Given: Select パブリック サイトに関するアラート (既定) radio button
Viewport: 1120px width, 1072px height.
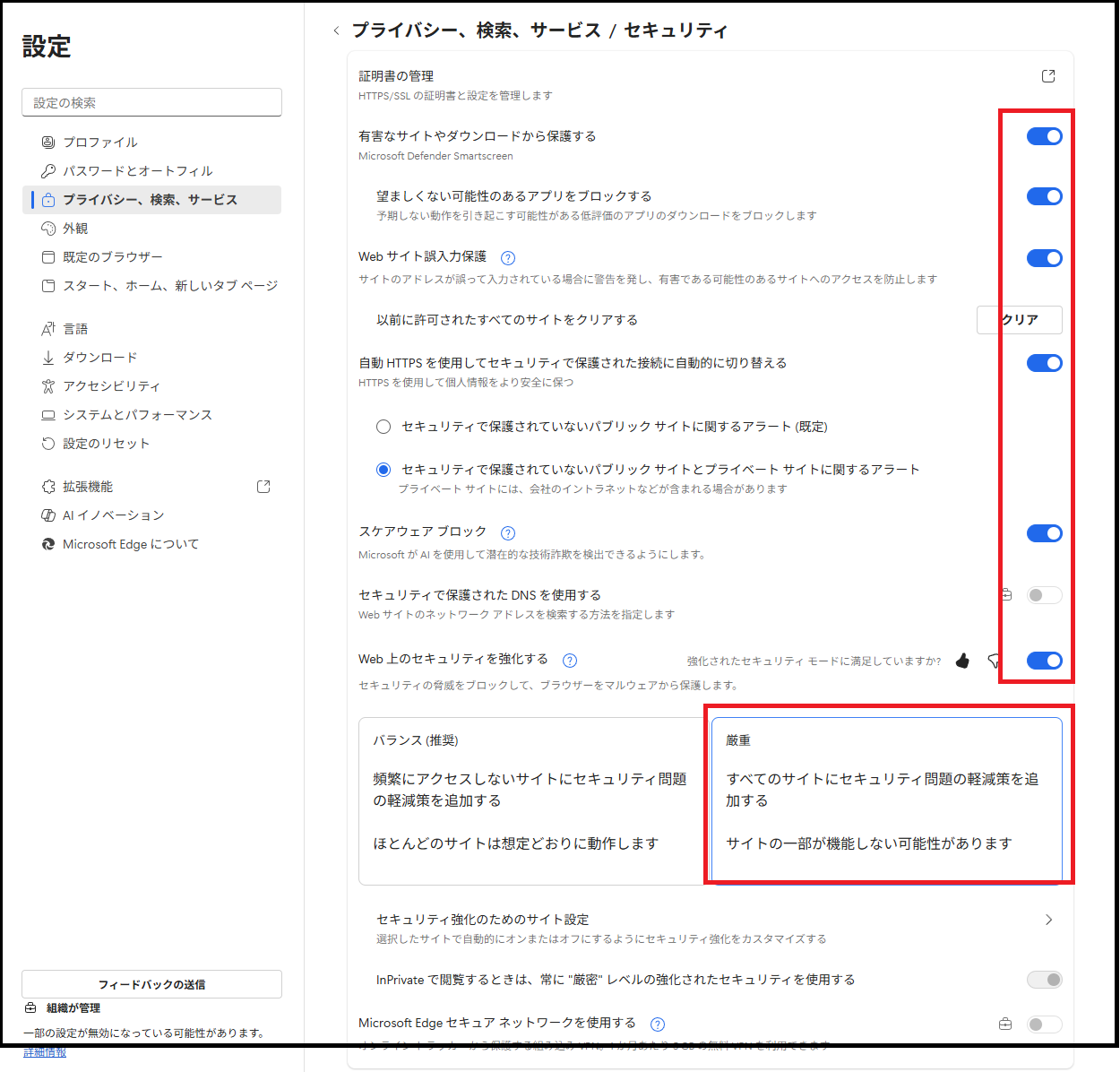Looking at the screenshot, I should pyautogui.click(x=383, y=427).
